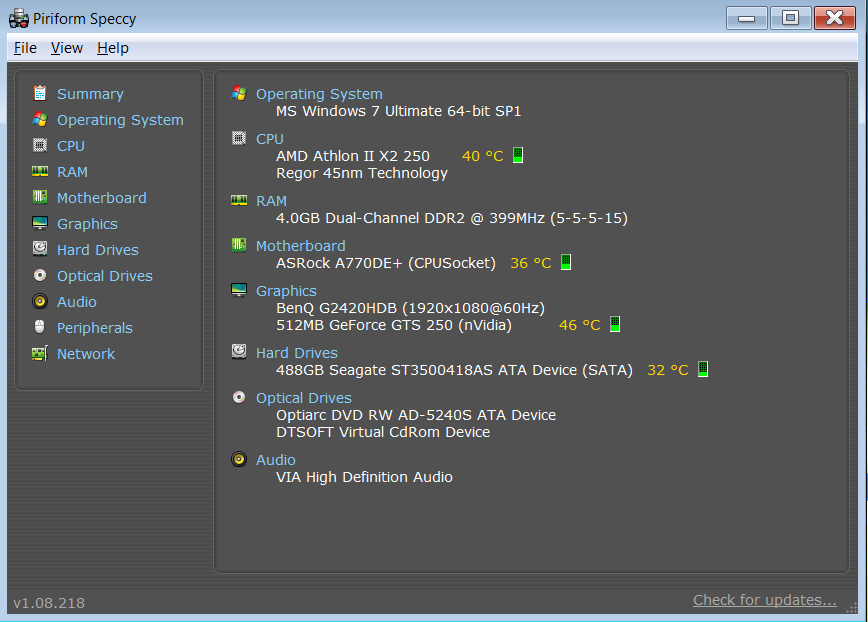Screen dimensions: 868x622
Task: Click Motherboard heading in summary
Action: 301,246
